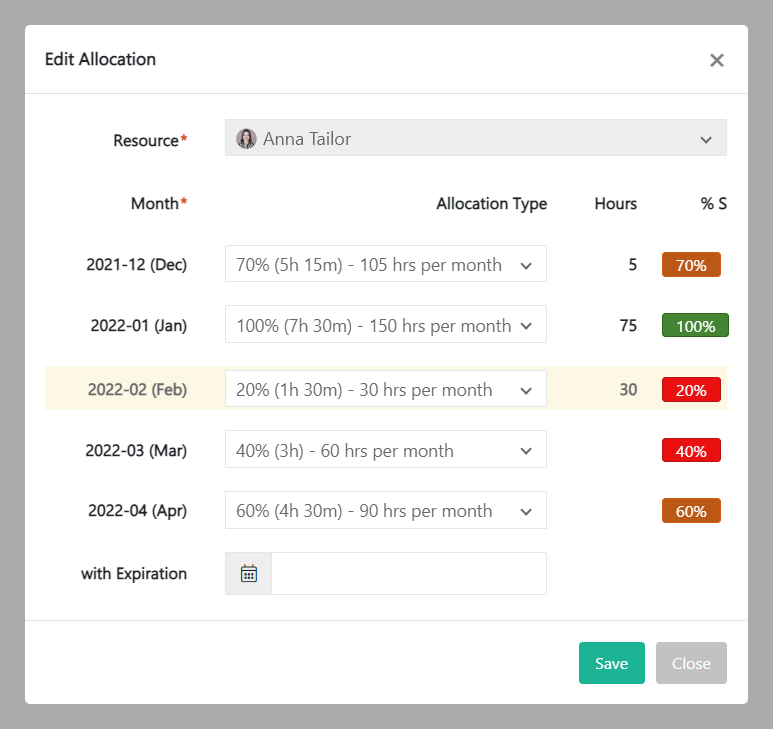Click the Hours column header

(x=616, y=204)
